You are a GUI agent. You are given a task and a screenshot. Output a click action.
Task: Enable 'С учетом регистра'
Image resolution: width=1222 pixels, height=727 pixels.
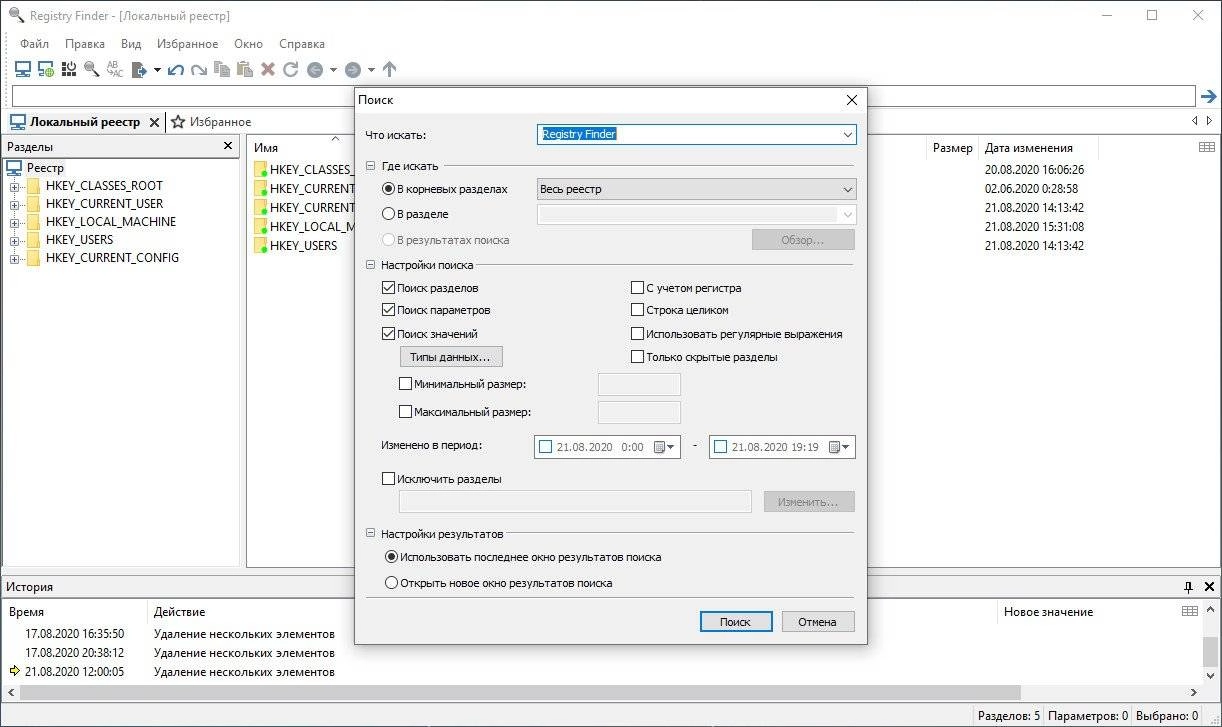coord(637,288)
